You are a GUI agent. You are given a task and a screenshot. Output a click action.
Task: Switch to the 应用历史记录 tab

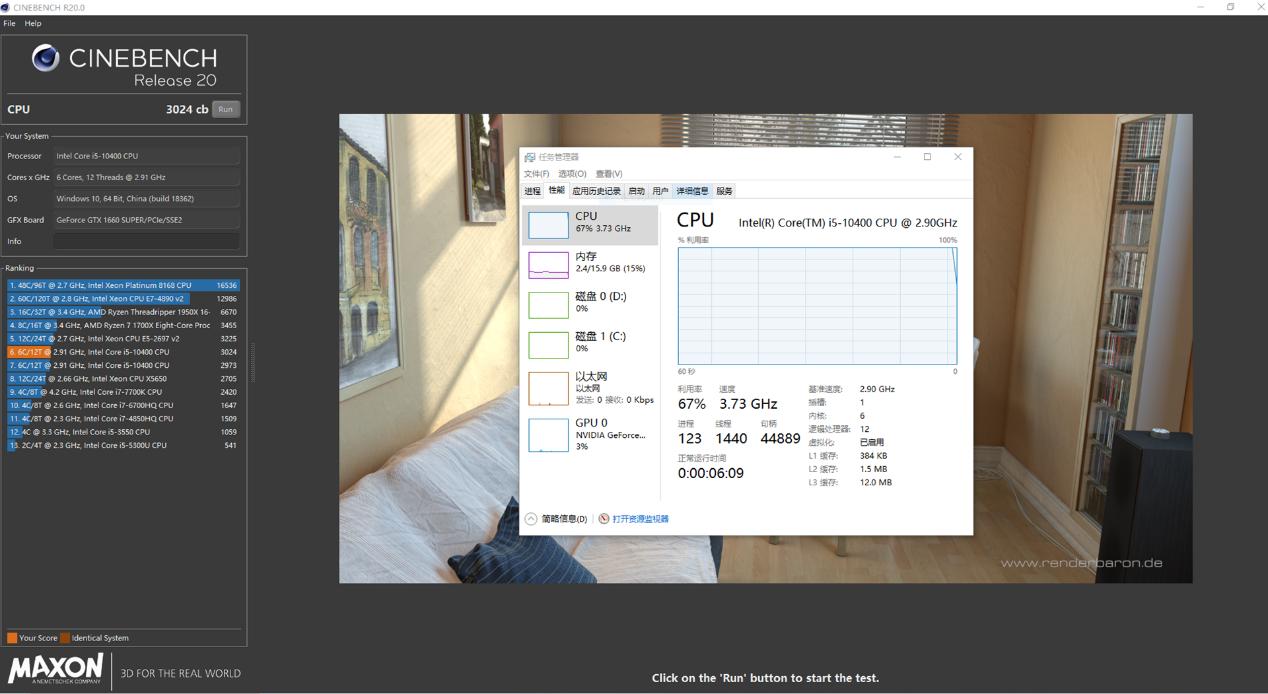[x=596, y=191]
